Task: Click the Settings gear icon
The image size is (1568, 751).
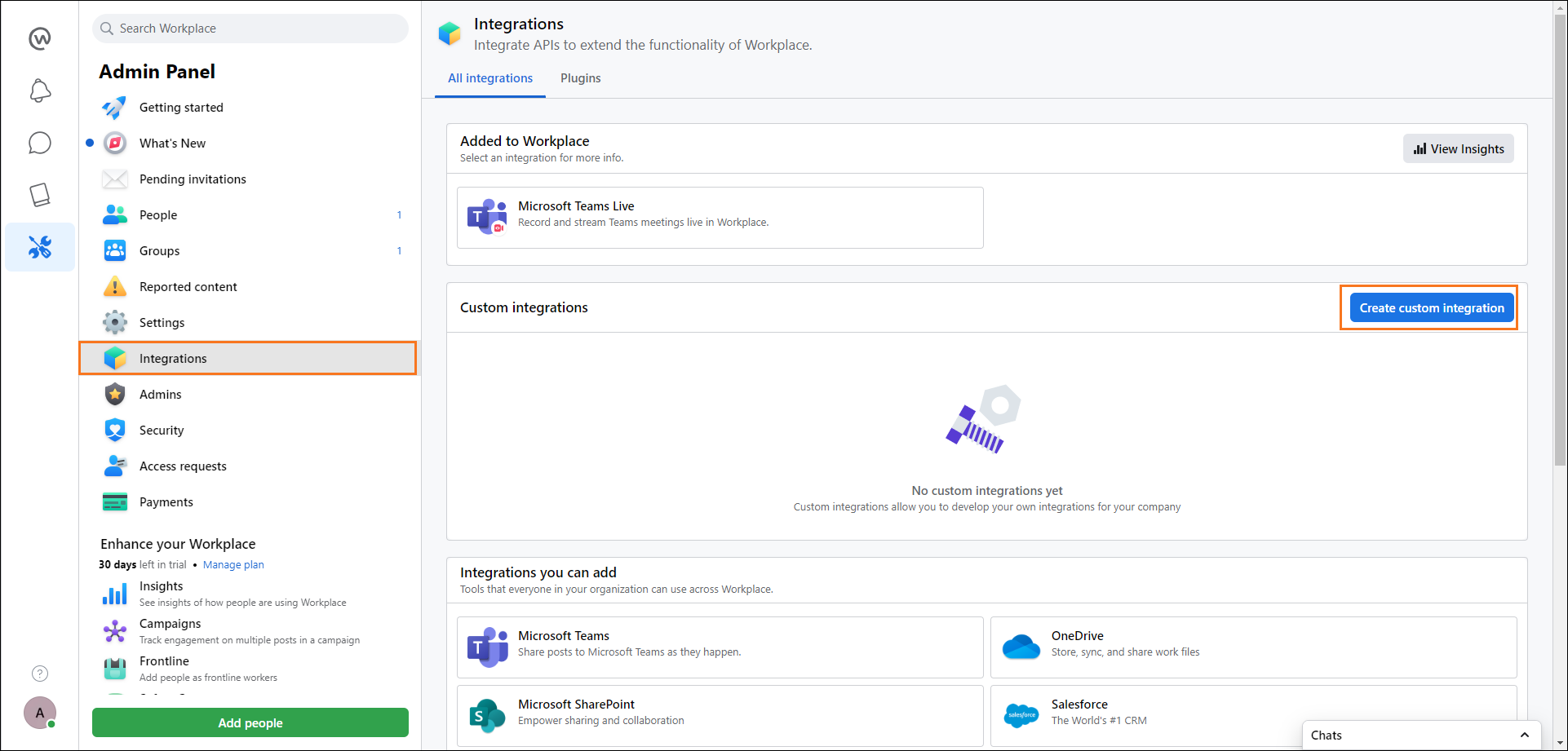Action: (x=115, y=323)
